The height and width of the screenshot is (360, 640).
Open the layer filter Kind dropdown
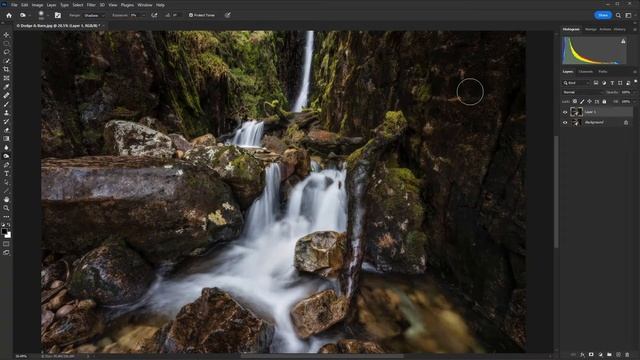point(576,83)
